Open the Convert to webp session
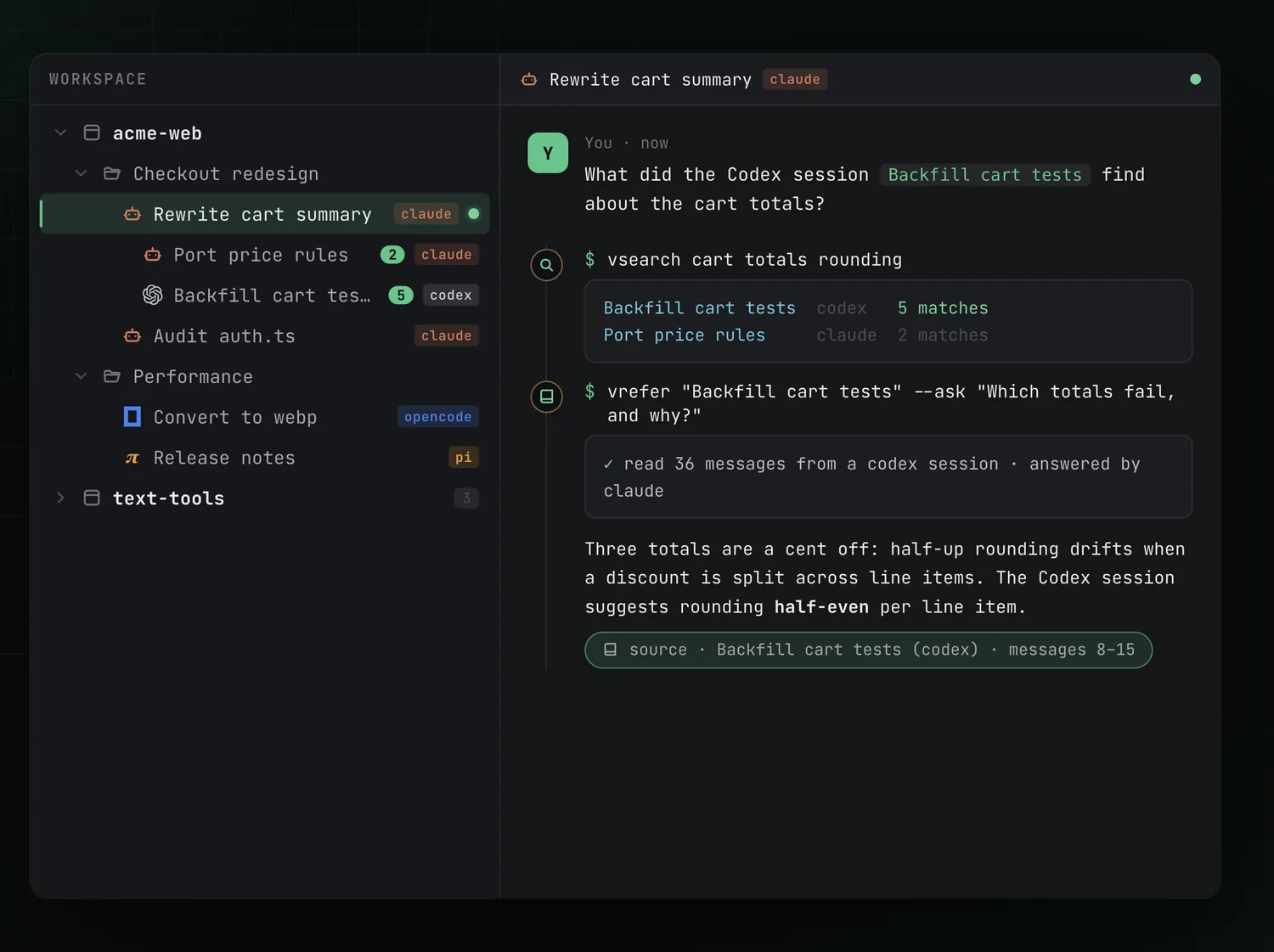 click(265, 417)
